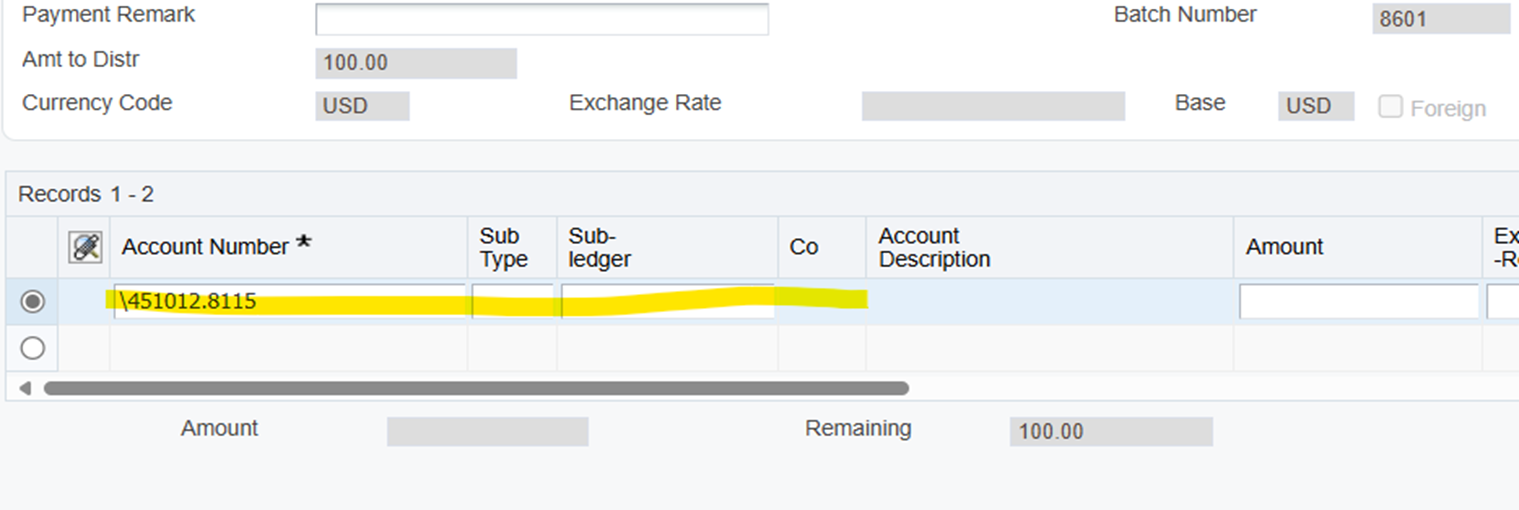Click the horizontal scrollbar thumb

(x=476, y=388)
